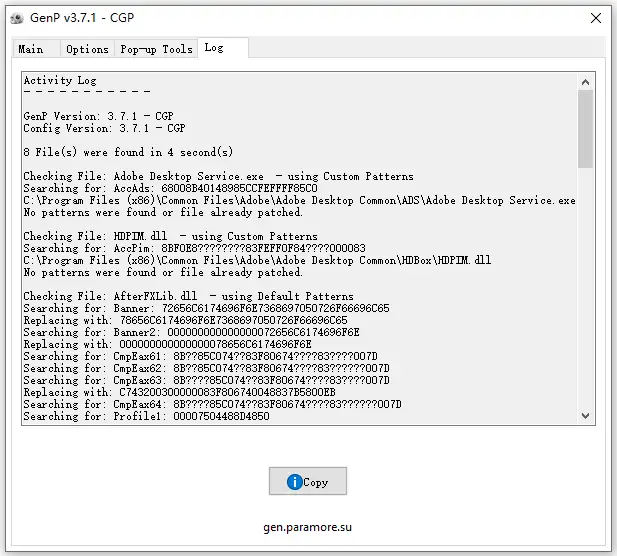The image size is (617, 556).
Task: Click 'Searching for: CmpEax63' line
Action: (x=207, y=380)
